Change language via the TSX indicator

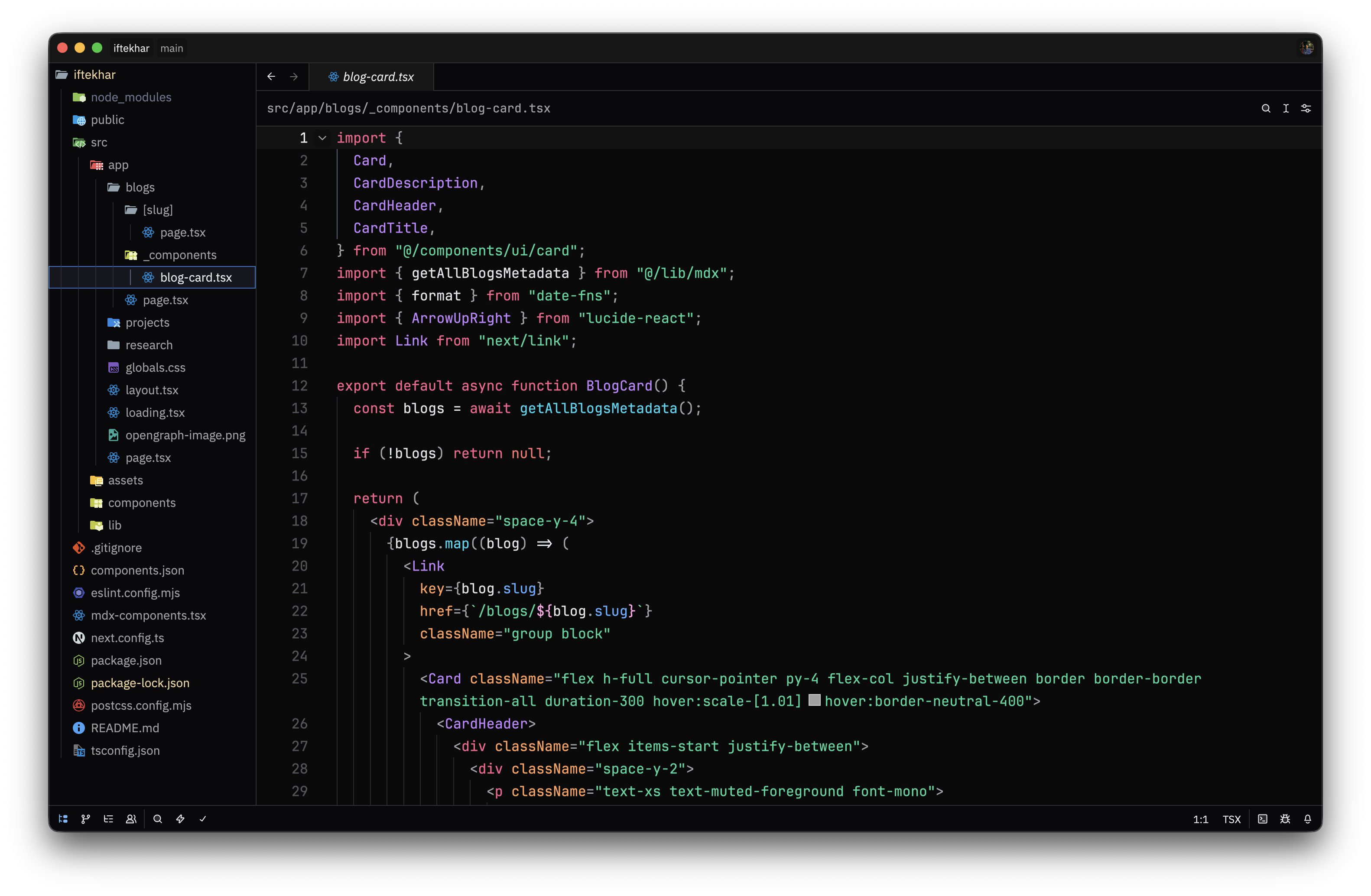tap(1231, 819)
